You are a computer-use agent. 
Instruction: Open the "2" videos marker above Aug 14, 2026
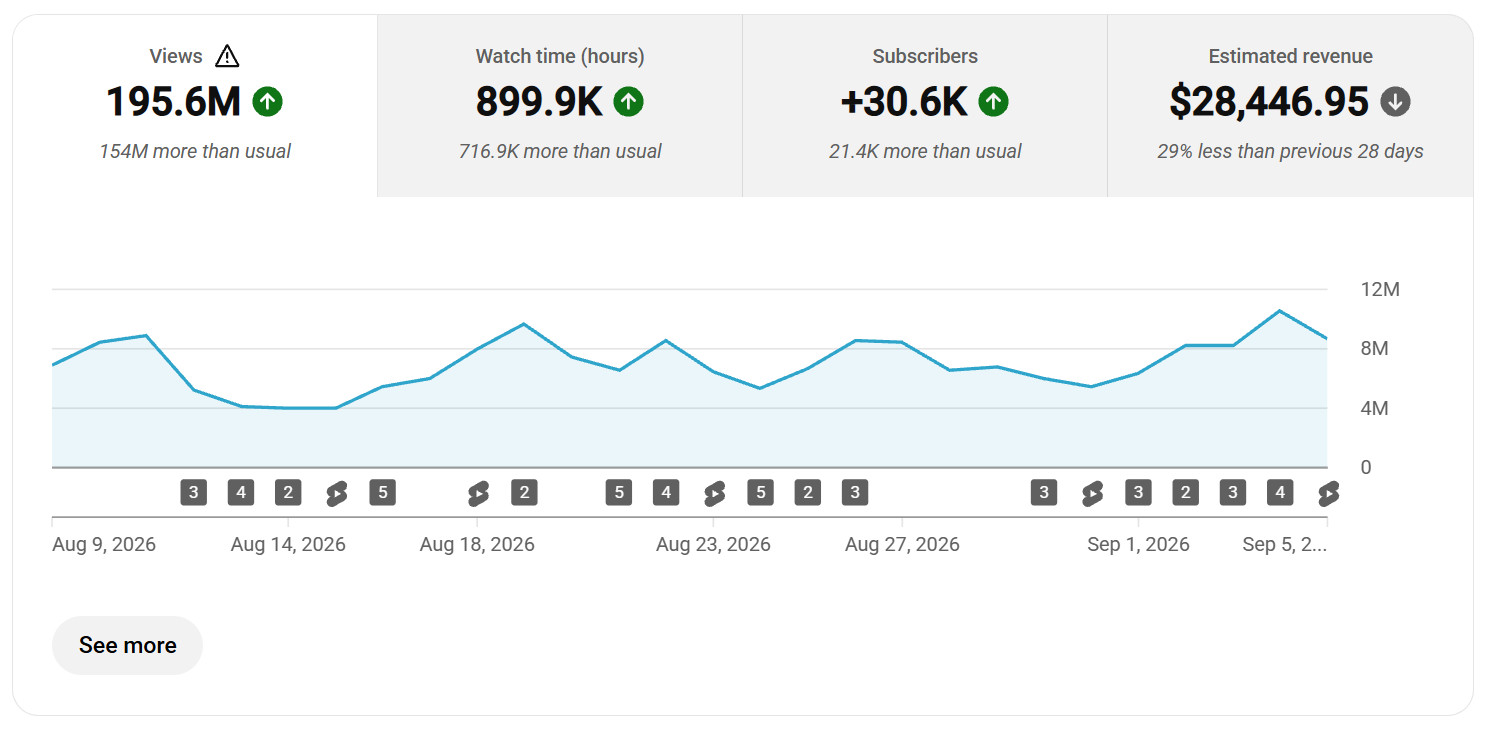coord(288,492)
